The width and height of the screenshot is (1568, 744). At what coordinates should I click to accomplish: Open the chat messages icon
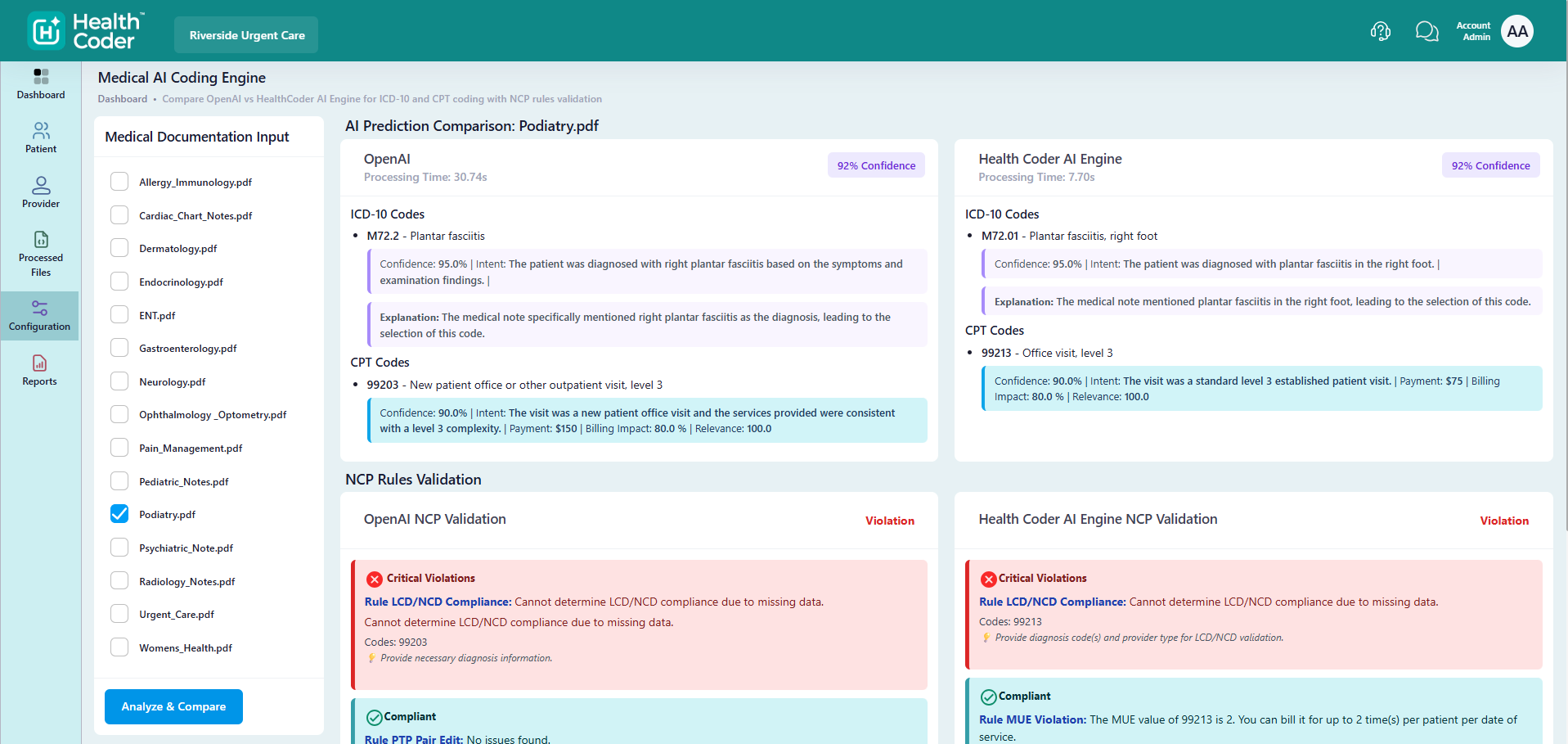[1426, 31]
